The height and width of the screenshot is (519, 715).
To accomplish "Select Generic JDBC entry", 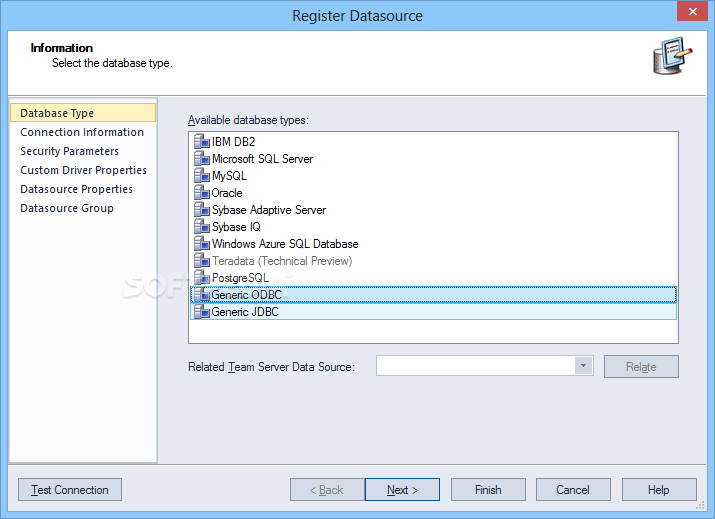I will (433, 311).
